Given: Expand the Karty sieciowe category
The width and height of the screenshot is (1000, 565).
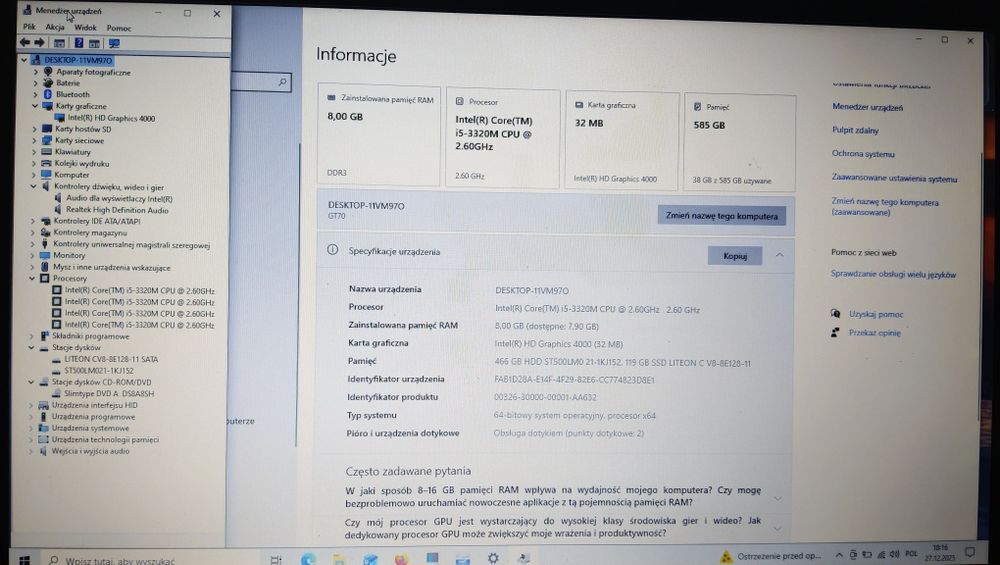Looking at the screenshot, I should click(x=34, y=140).
